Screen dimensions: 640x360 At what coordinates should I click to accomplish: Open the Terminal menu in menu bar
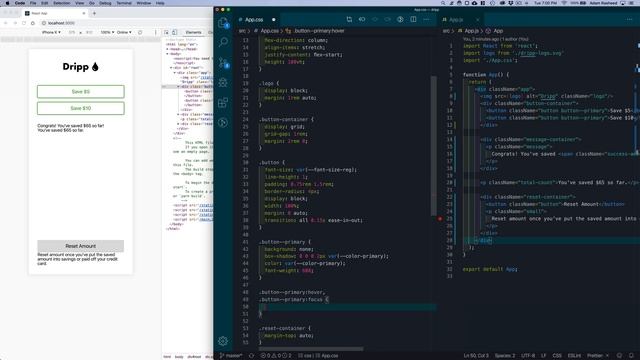tap(124, 3)
